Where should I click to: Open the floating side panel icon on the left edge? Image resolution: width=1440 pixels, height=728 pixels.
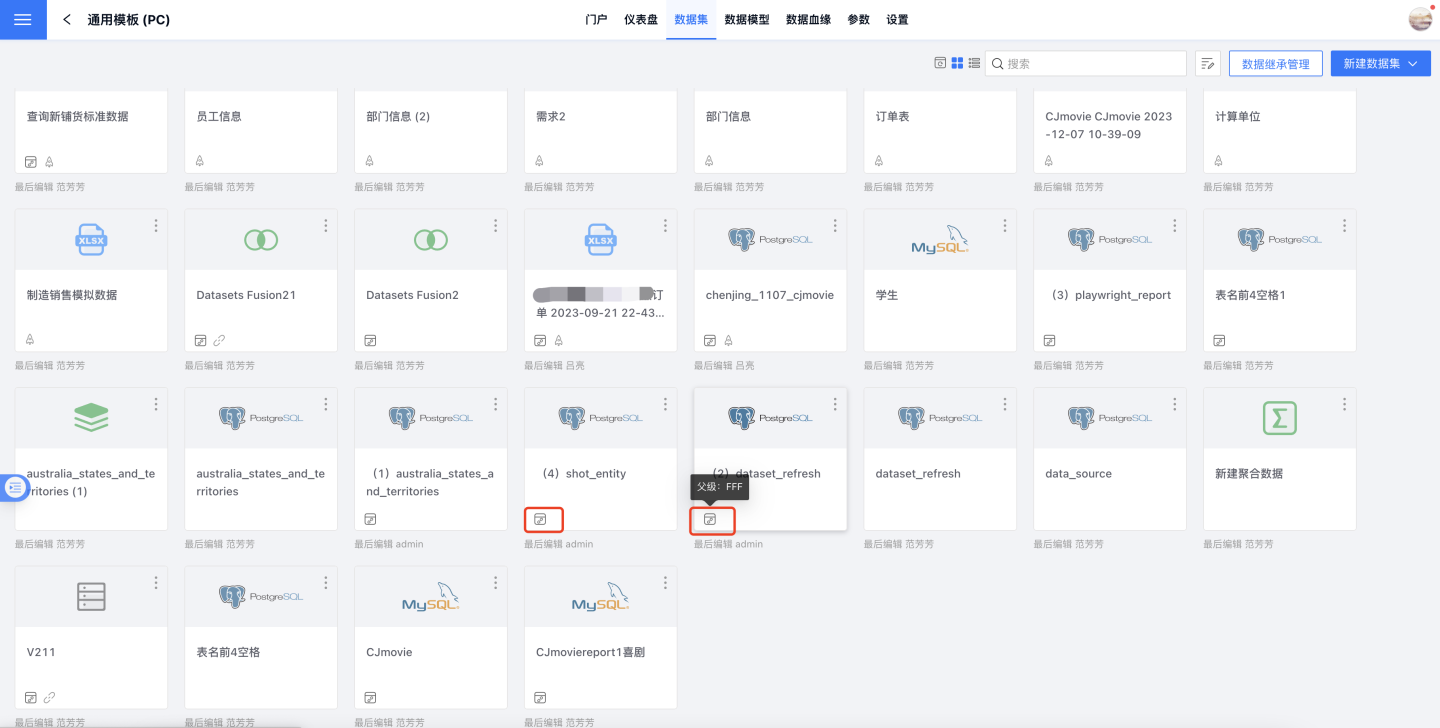pyautogui.click(x=15, y=487)
